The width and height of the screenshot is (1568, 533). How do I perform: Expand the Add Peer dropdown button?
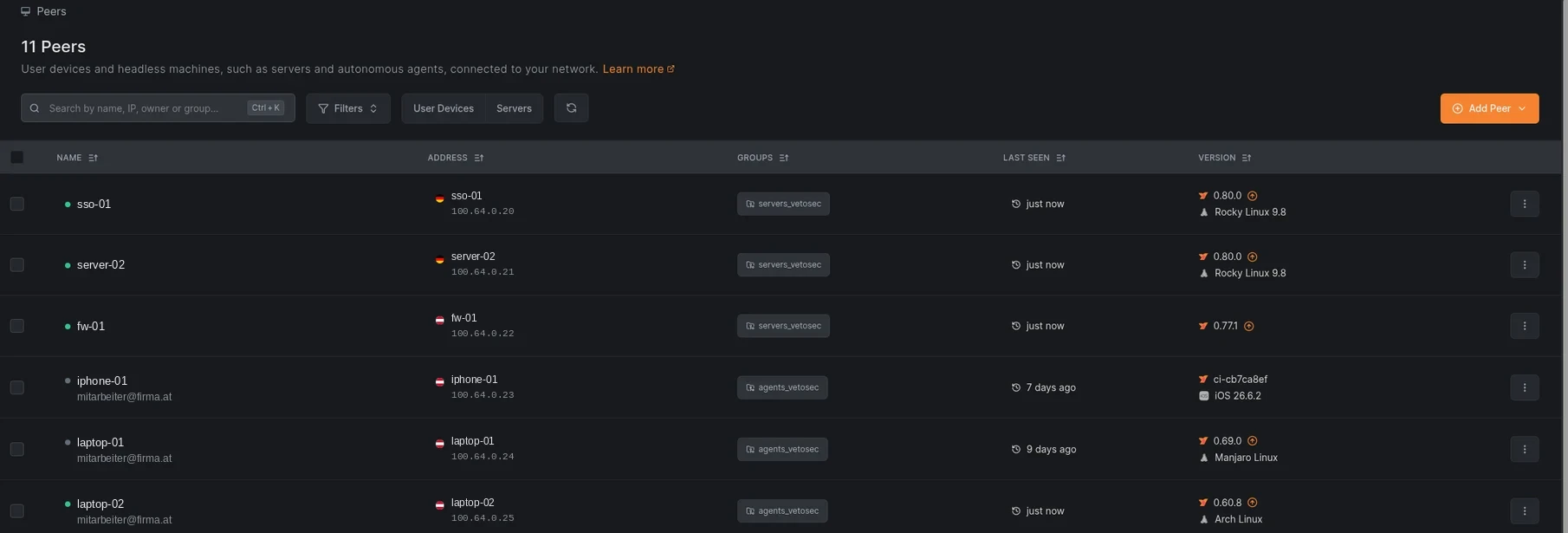(1489, 108)
